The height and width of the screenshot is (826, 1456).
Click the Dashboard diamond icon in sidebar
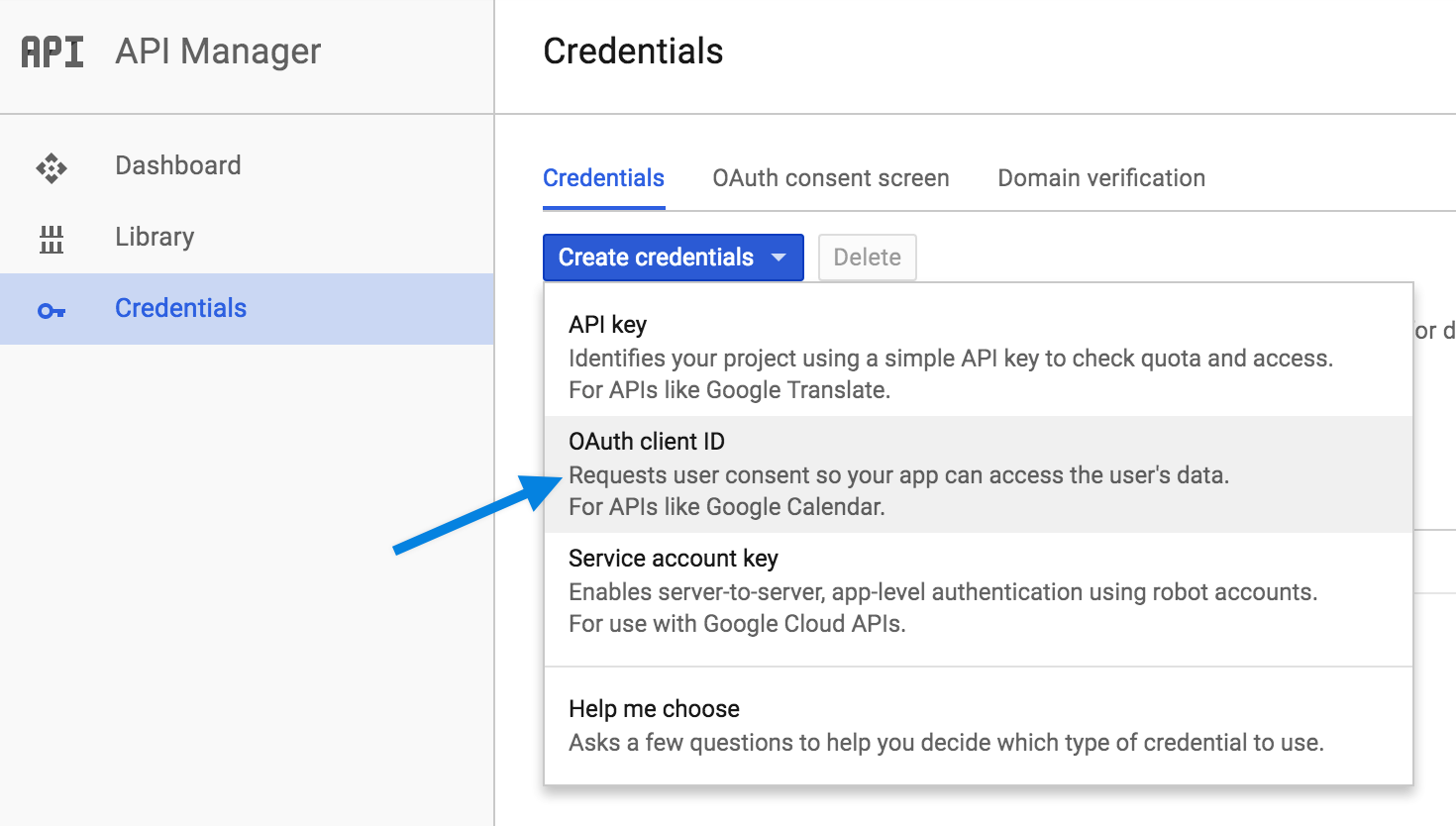tap(52, 167)
